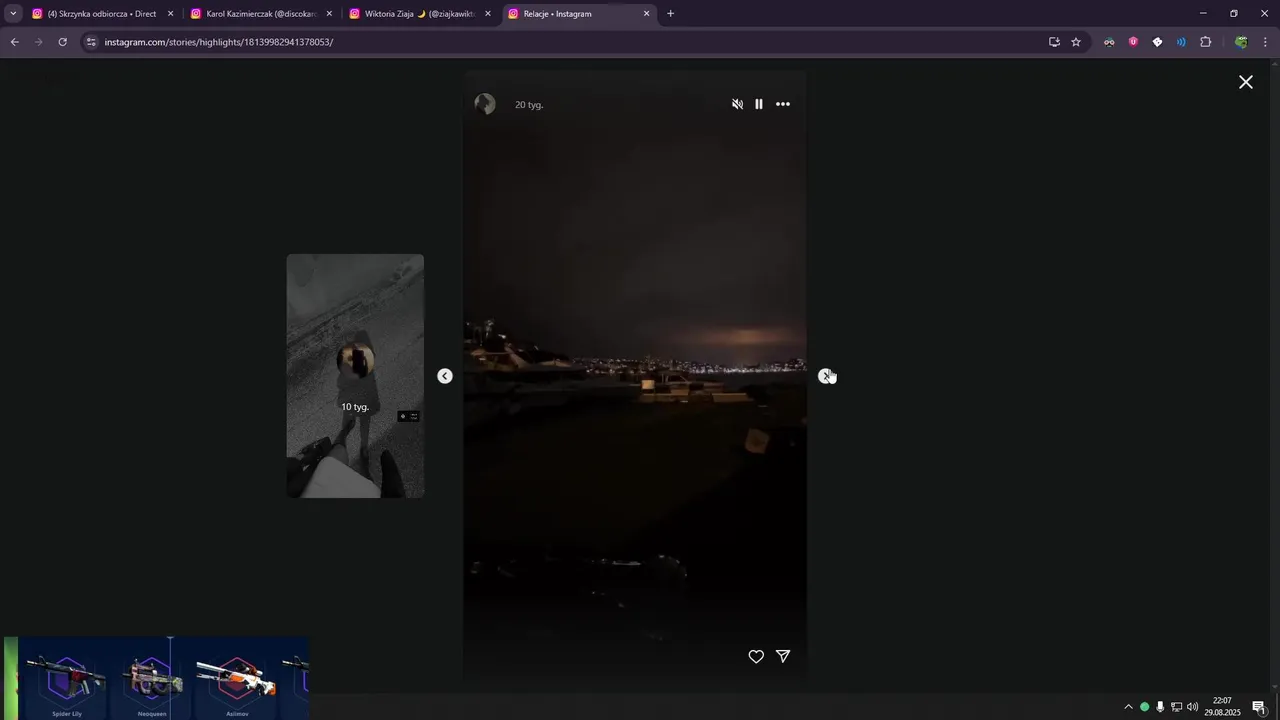The height and width of the screenshot is (720, 1280).
Task: Click the green circle tray icon
Action: (x=1144, y=707)
